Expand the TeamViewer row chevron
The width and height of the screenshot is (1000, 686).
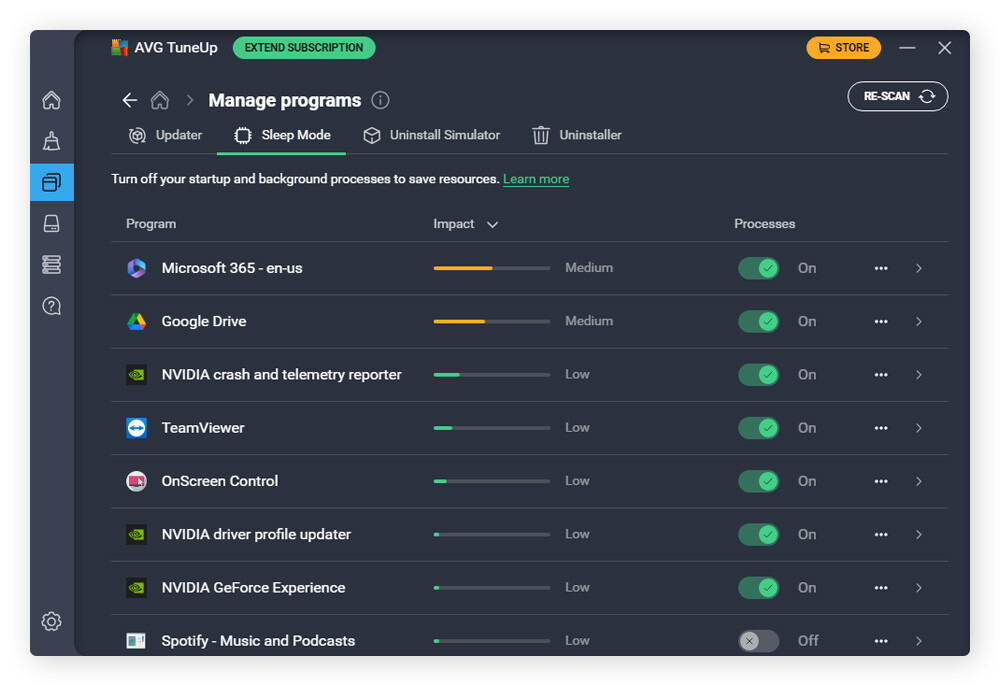[919, 428]
